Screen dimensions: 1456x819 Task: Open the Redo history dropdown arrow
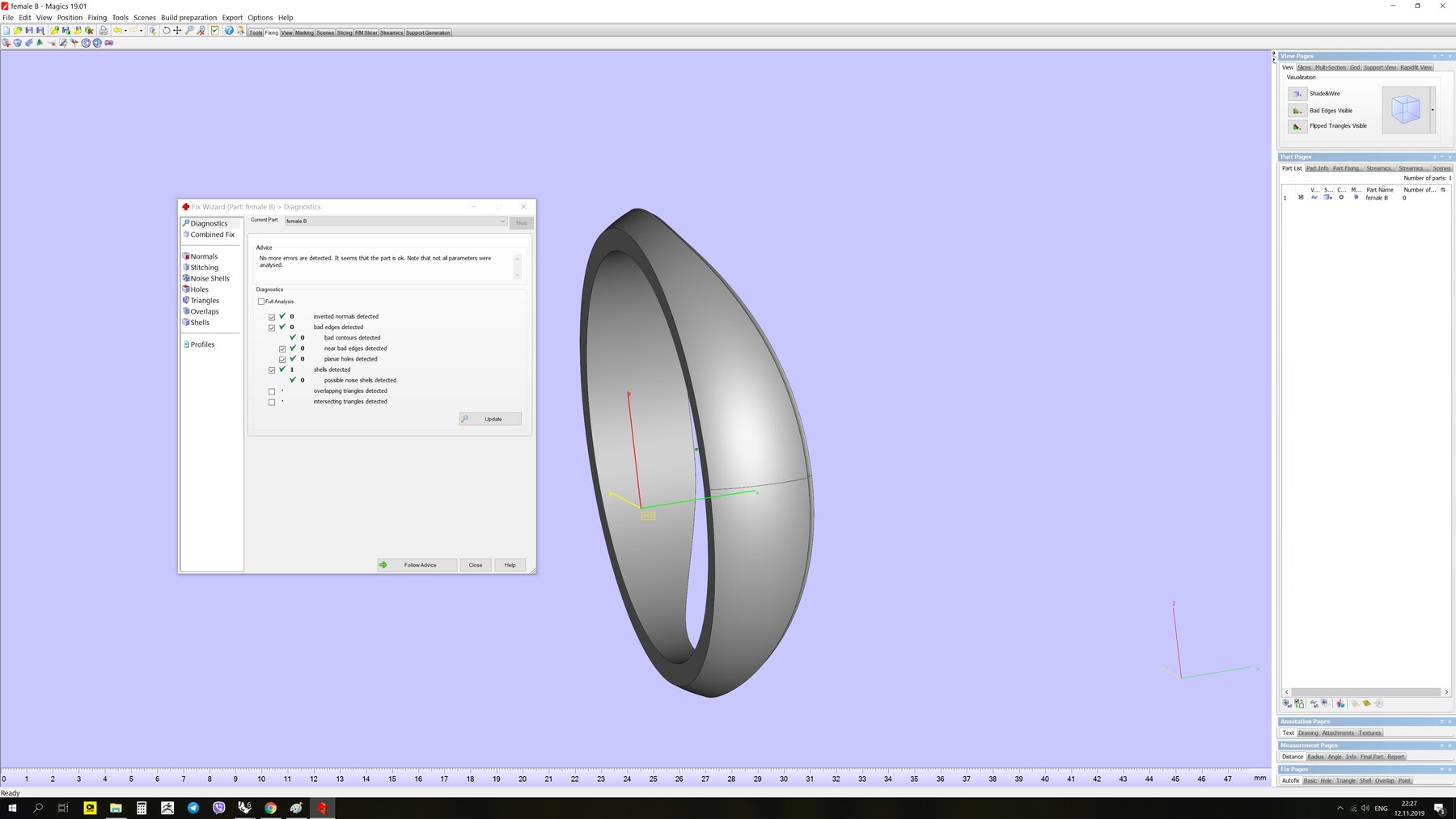click(x=141, y=31)
